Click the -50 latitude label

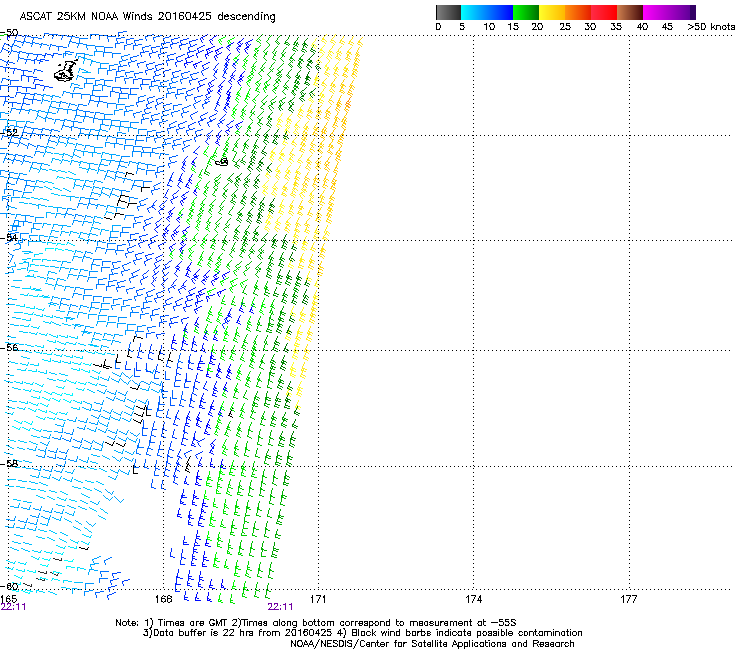[9, 33]
